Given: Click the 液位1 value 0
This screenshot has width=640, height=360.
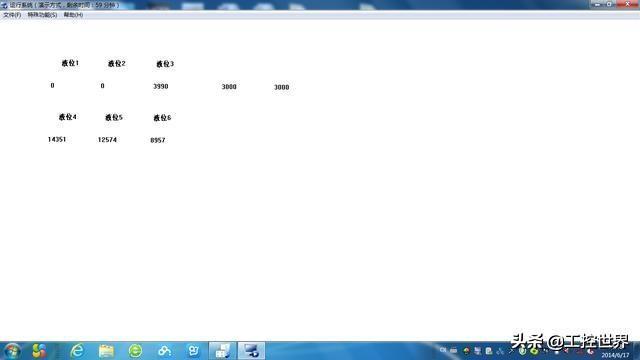Looking at the screenshot, I should [x=52, y=85].
